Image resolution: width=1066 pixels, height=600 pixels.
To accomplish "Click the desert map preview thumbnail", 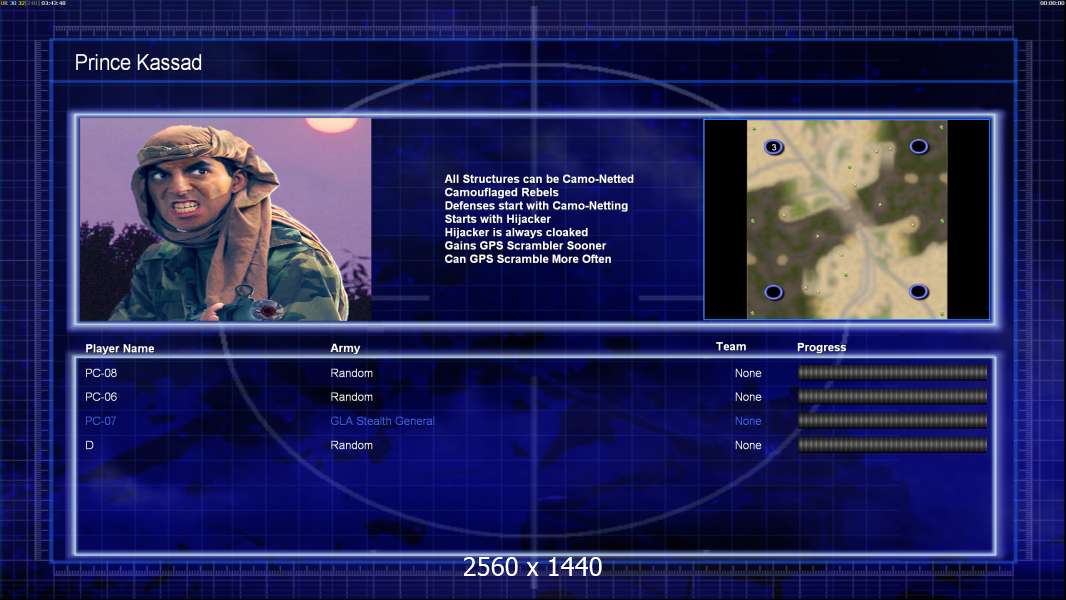I will [846, 219].
